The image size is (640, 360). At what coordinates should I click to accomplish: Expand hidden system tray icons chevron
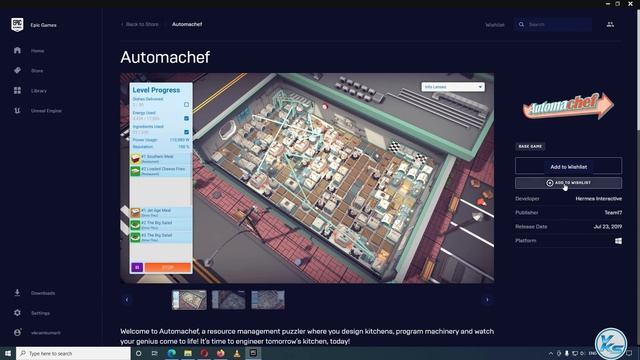(551, 353)
